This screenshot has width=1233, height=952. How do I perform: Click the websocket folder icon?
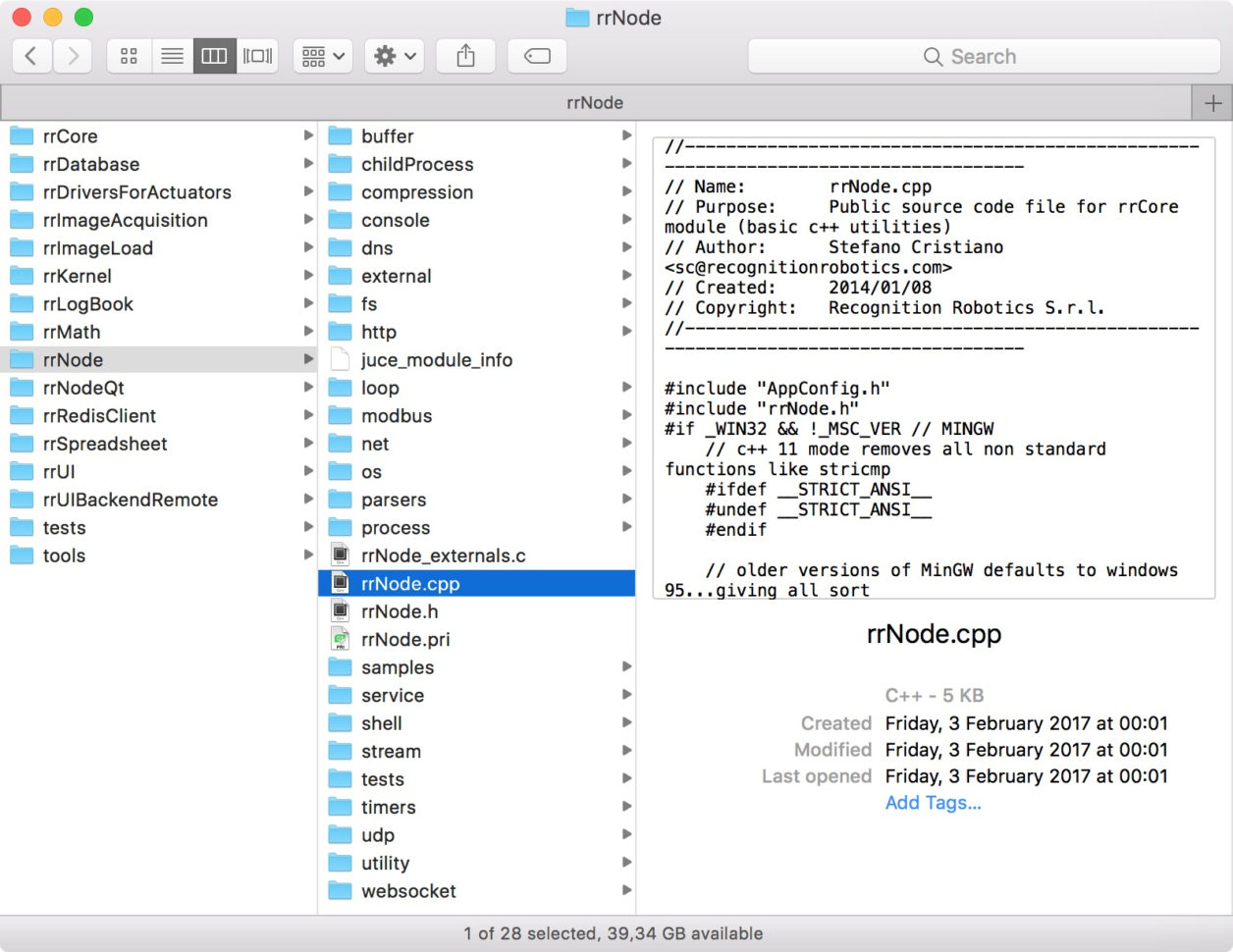click(x=340, y=890)
